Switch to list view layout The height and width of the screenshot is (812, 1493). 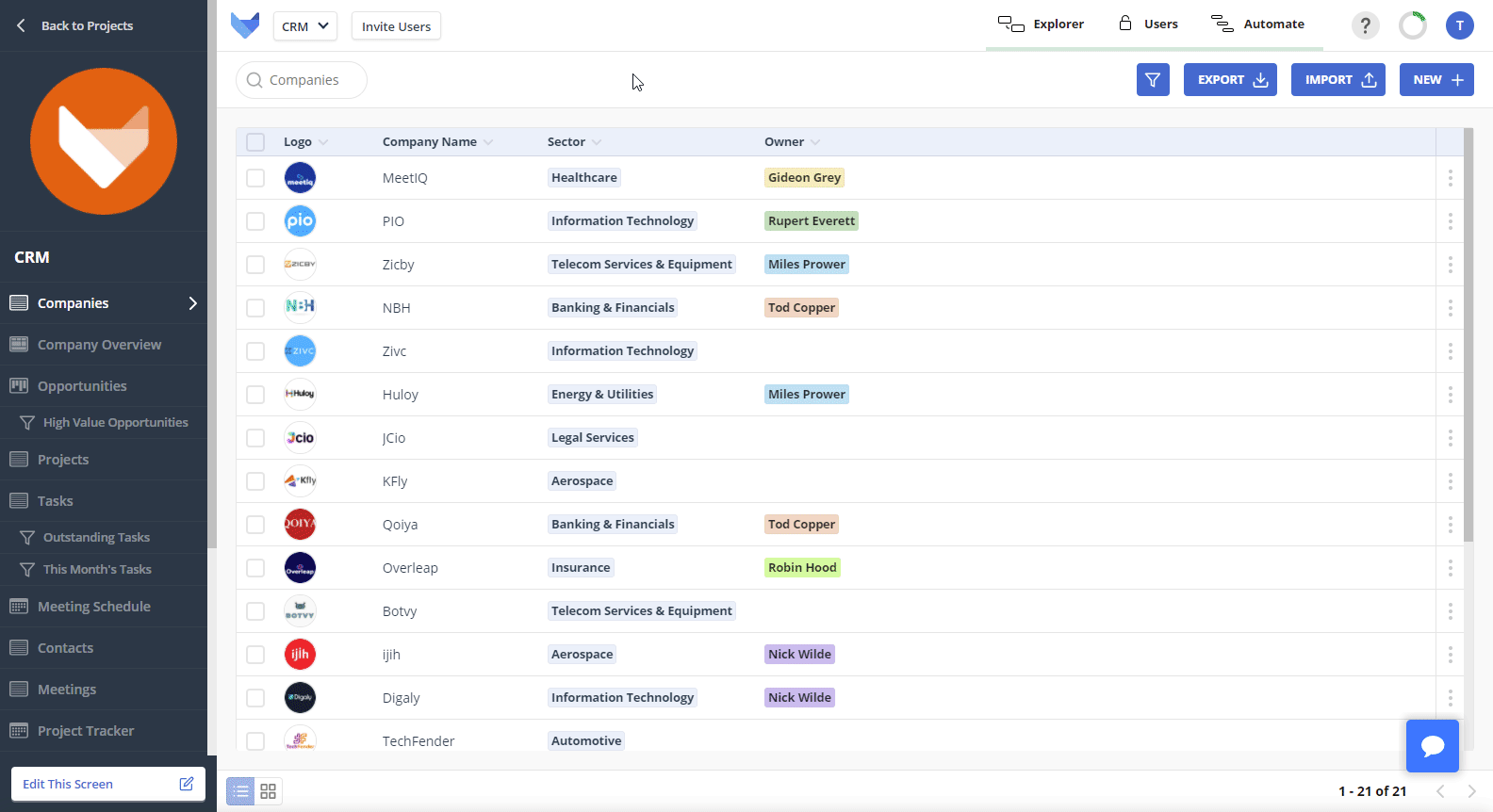tap(241, 791)
